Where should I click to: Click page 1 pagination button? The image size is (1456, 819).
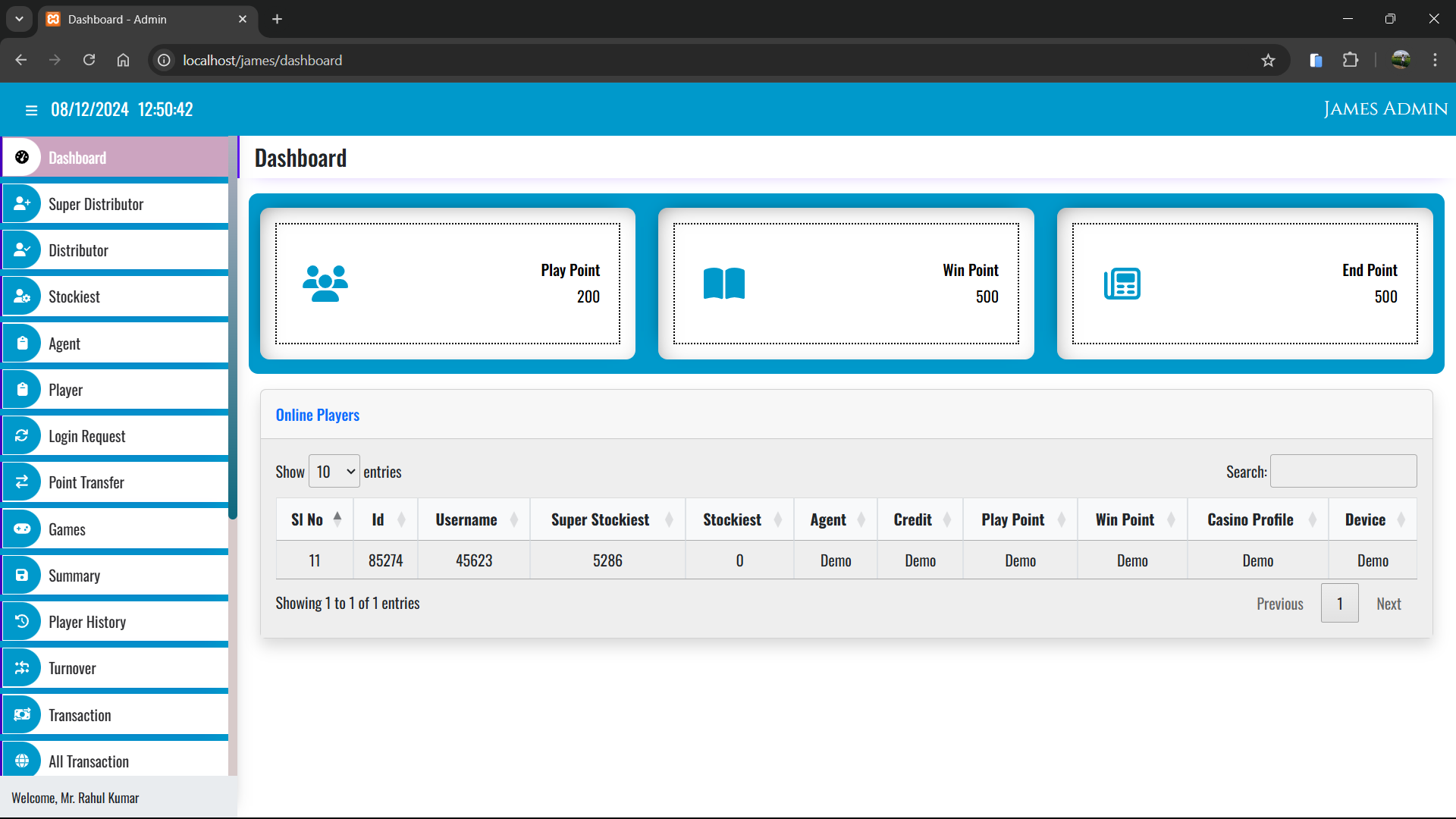click(x=1339, y=604)
